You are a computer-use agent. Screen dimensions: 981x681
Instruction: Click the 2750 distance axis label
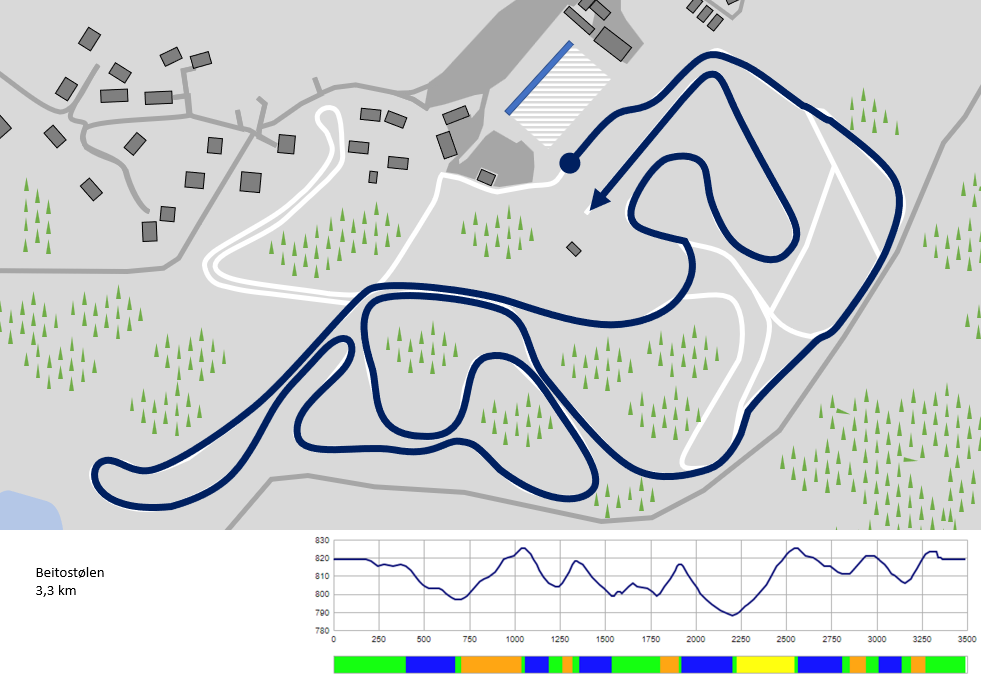click(x=831, y=639)
